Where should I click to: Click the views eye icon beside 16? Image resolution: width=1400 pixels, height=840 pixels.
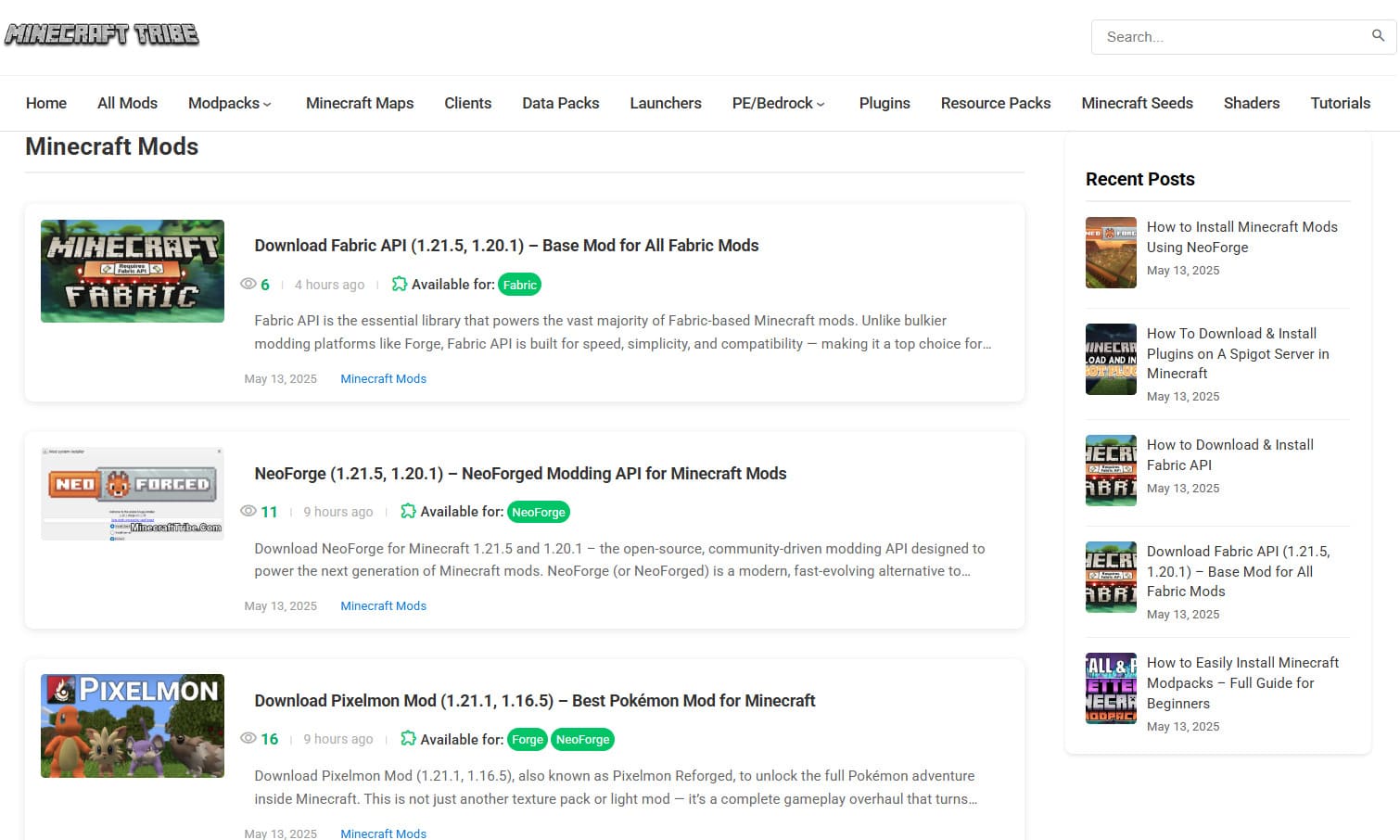pos(248,738)
